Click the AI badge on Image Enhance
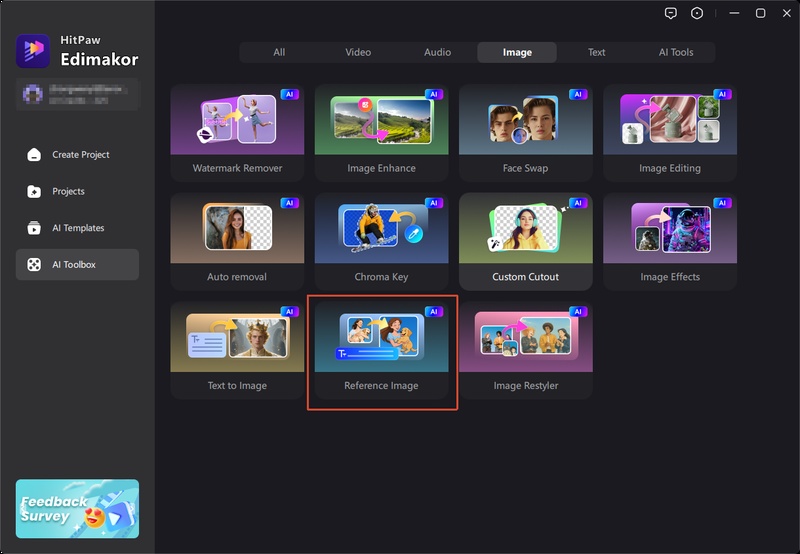The image size is (800, 554). [x=434, y=94]
